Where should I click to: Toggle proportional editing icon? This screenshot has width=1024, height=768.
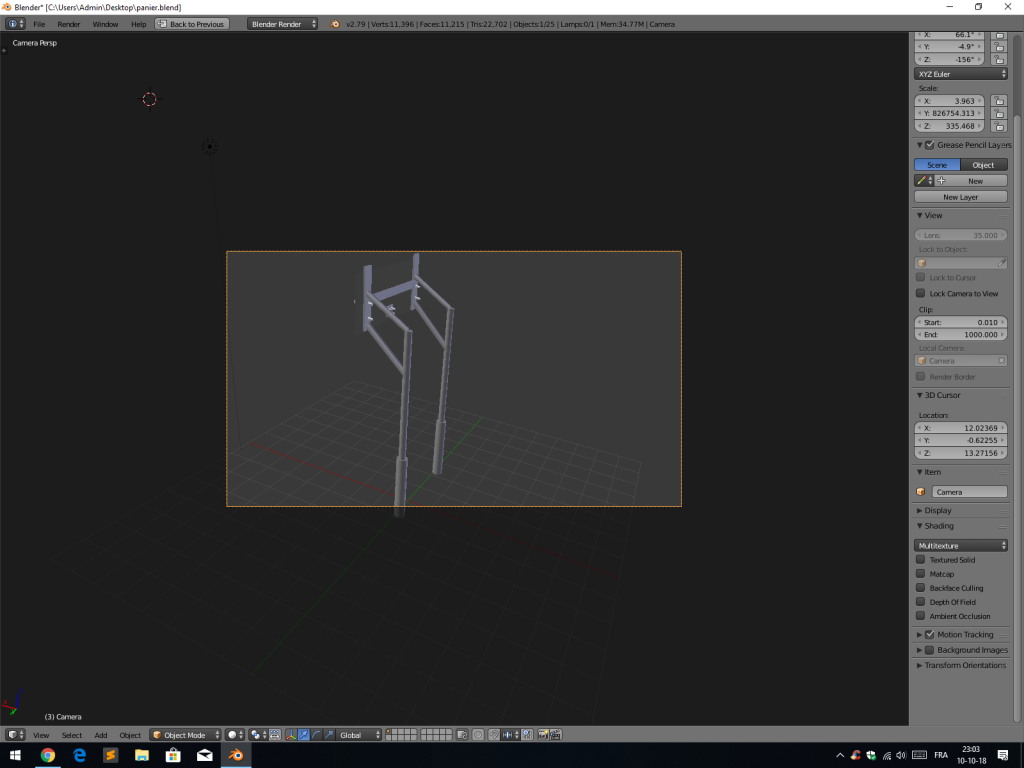point(478,735)
